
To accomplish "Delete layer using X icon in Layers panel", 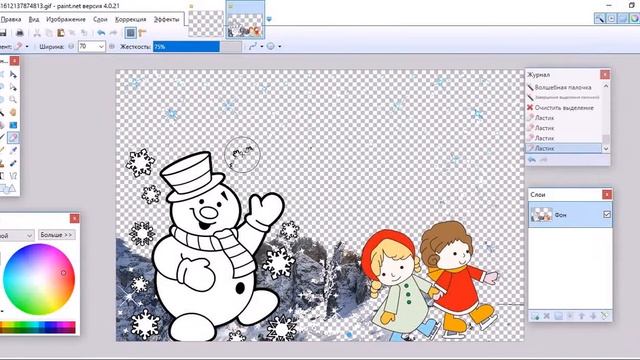I will coord(547,316).
